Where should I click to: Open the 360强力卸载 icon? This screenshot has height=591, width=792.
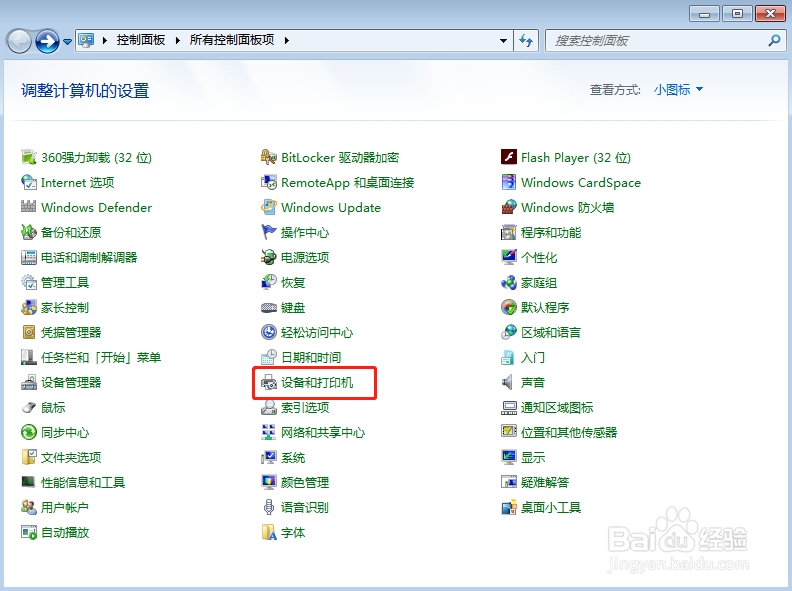(29, 158)
